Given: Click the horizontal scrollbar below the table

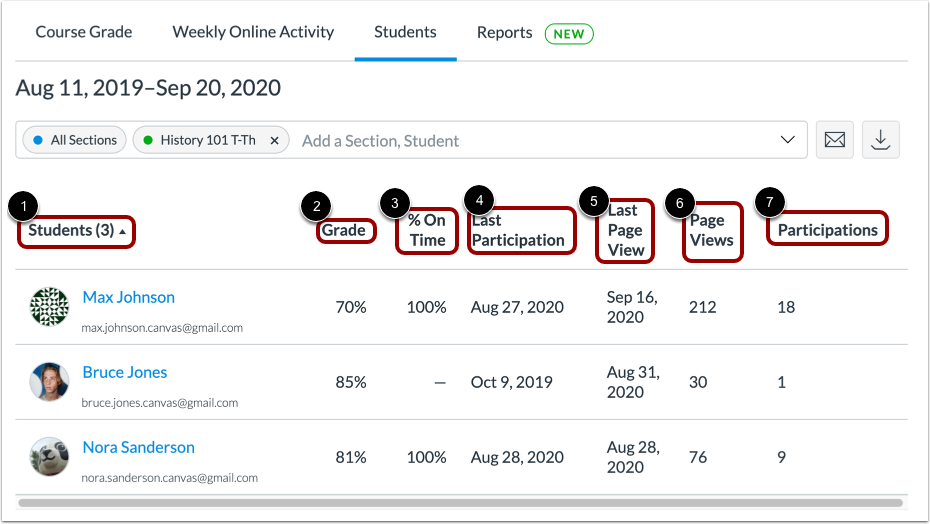Looking at the screenshot, I should click(x=460, y=503).
